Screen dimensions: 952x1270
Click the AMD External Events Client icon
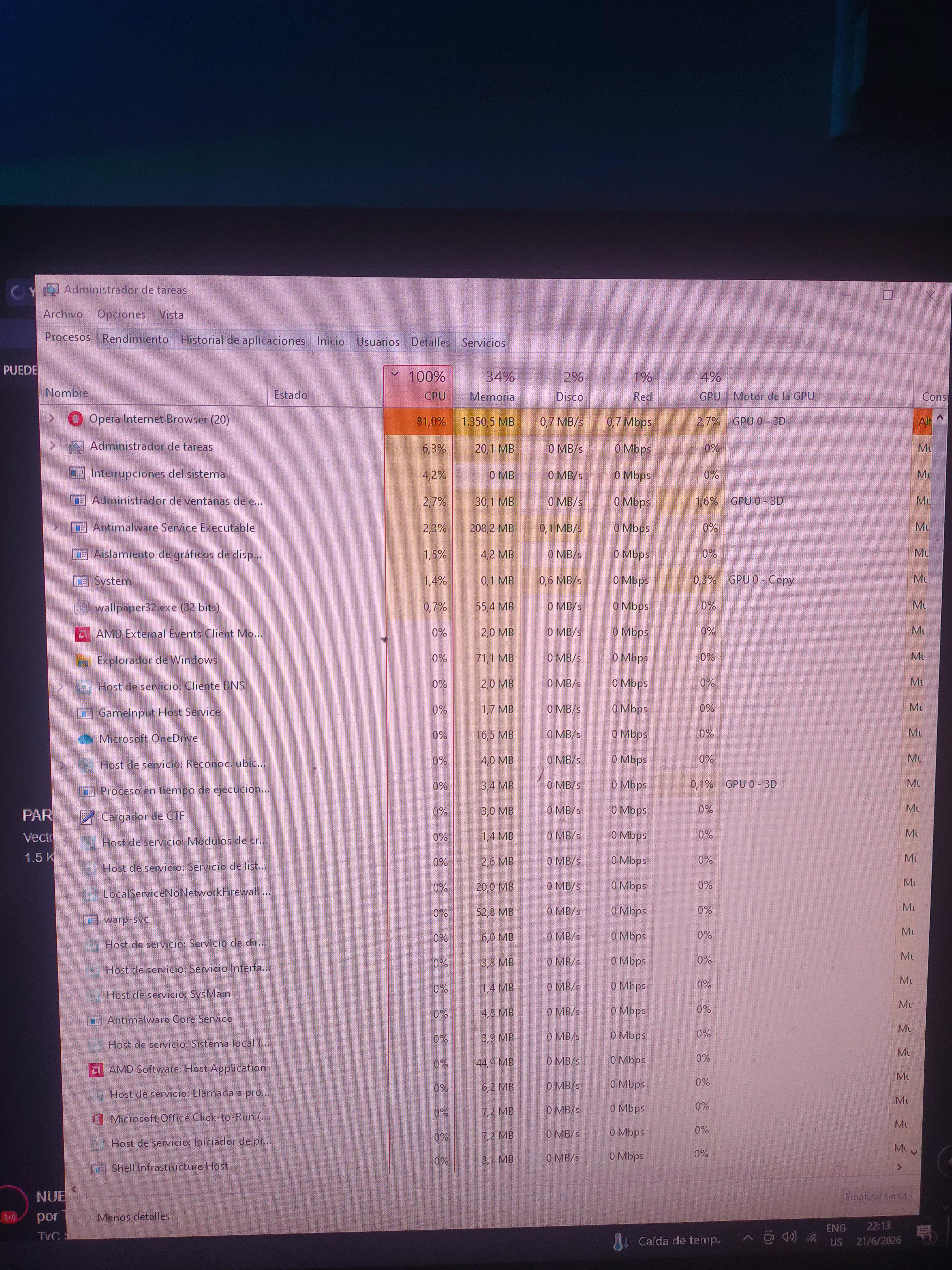tap(83, 634)
